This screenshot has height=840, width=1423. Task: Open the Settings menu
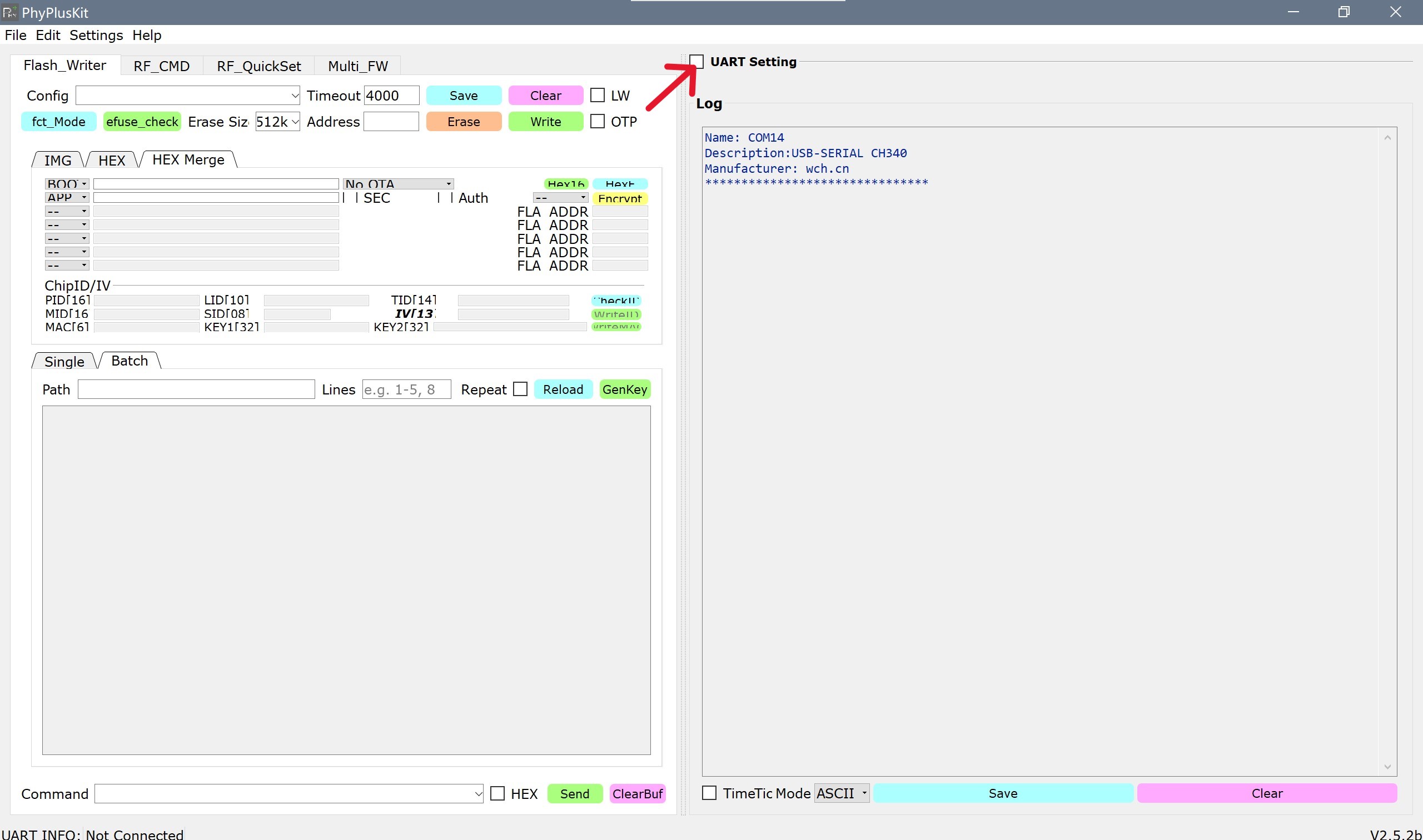[x=96, y=35]
